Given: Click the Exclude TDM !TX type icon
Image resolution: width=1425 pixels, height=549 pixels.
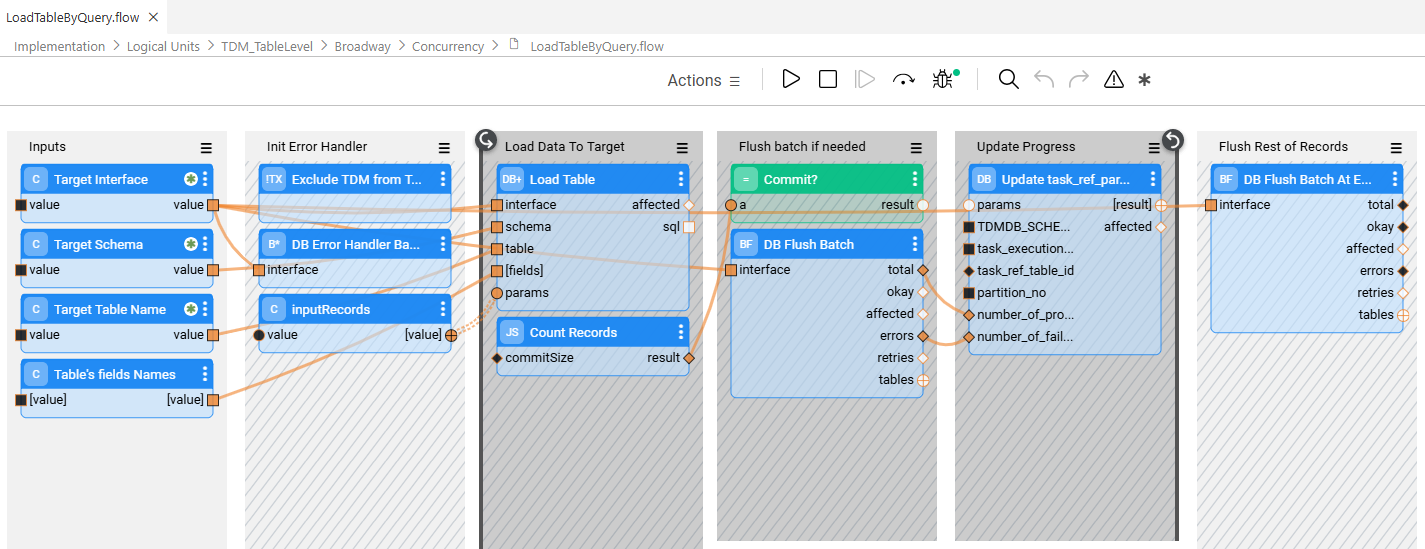Looking at the screenshot, I should tap(274, 179).
